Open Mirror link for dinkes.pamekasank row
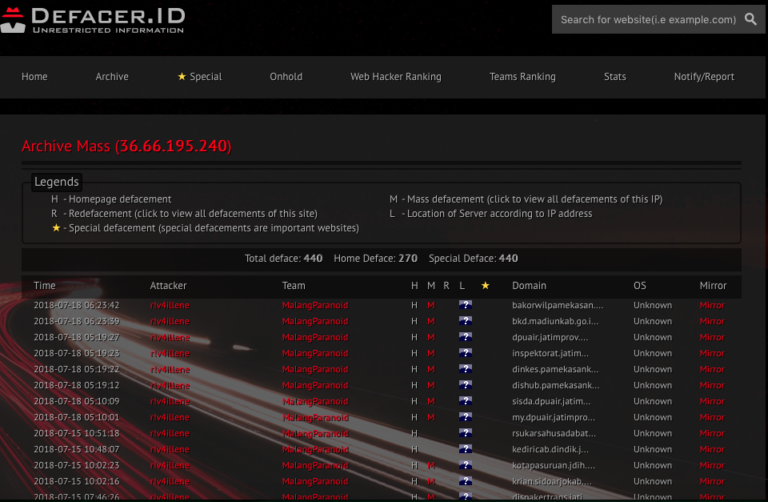 [x=712, y=369]
